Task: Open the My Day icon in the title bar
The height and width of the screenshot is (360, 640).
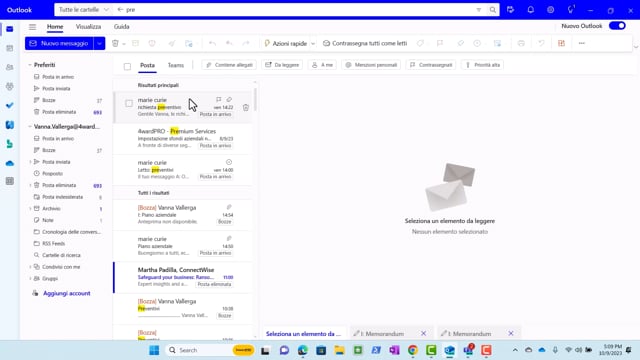Action: [x=510, y=10]
